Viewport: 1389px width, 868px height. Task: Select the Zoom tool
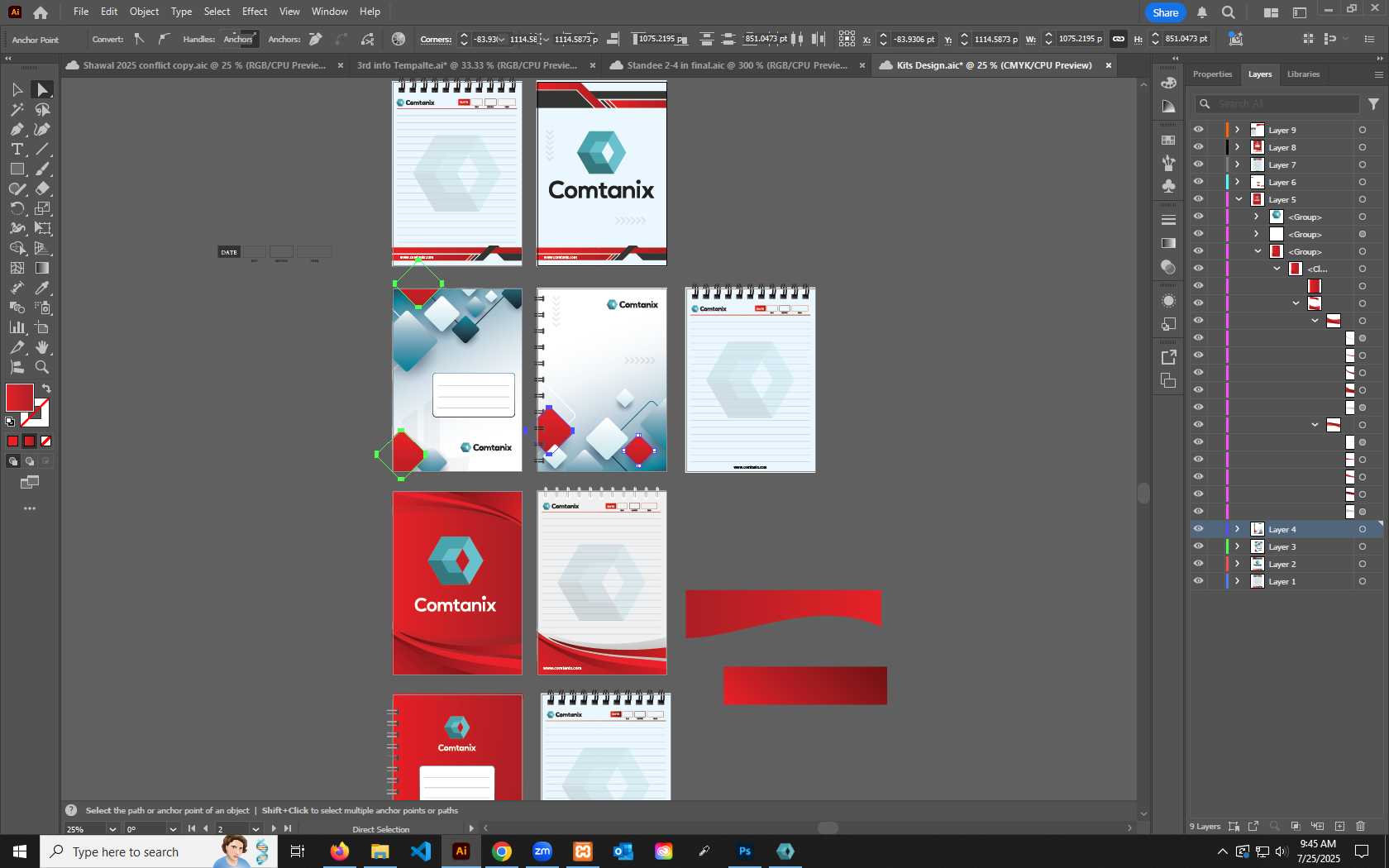[43, 367]
